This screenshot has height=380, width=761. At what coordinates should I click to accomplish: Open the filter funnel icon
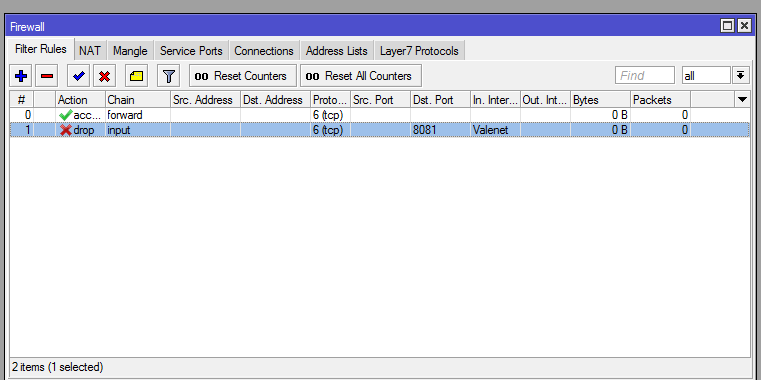point(168,76)
